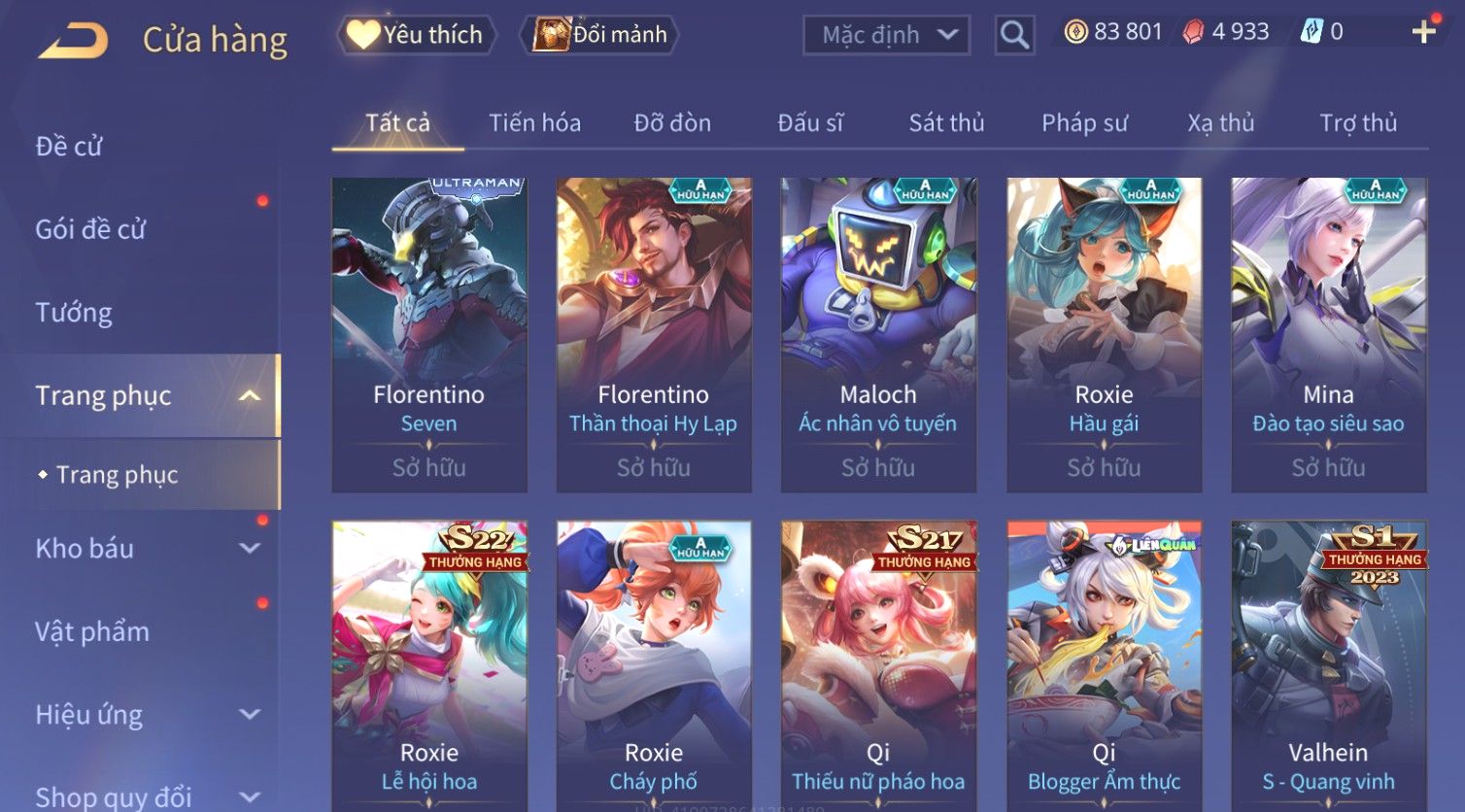Select the Maloch Ác nhân vô tuyến skin

pyautogui.click(x=878, y=335)
